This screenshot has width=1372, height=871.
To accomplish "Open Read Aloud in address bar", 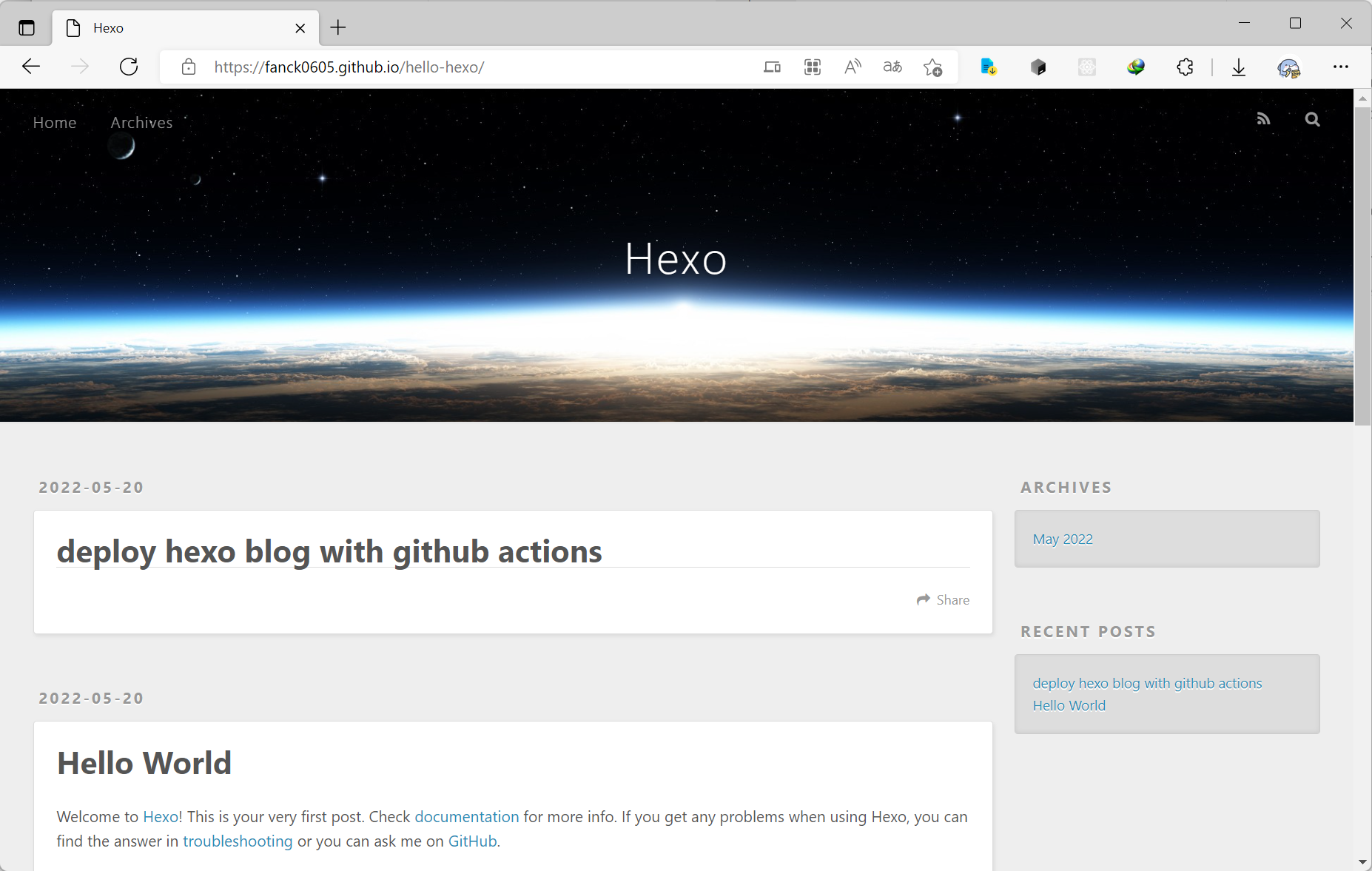I will click(853, 67).
